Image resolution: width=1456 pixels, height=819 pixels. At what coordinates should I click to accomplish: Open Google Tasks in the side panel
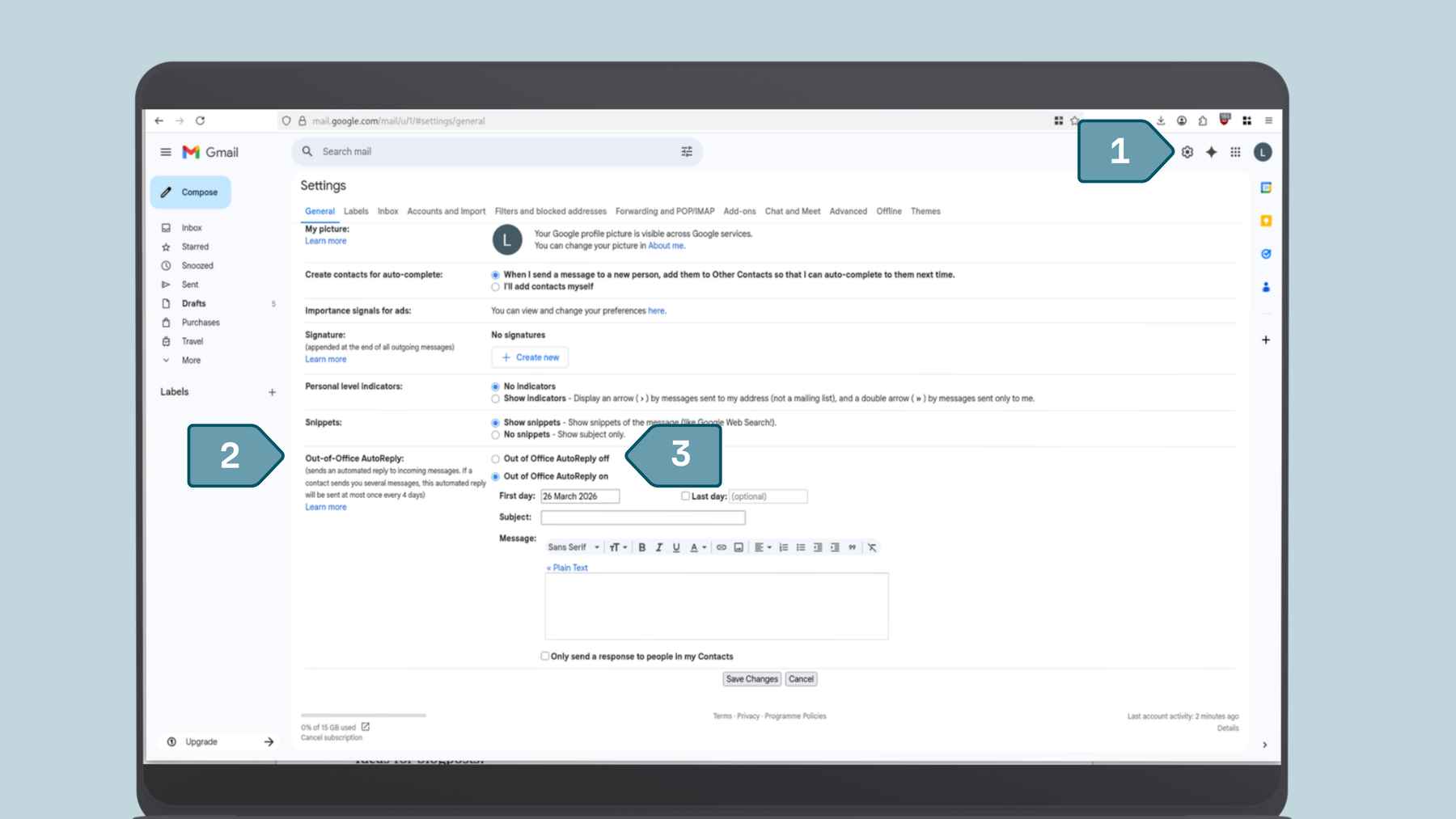1266,253
